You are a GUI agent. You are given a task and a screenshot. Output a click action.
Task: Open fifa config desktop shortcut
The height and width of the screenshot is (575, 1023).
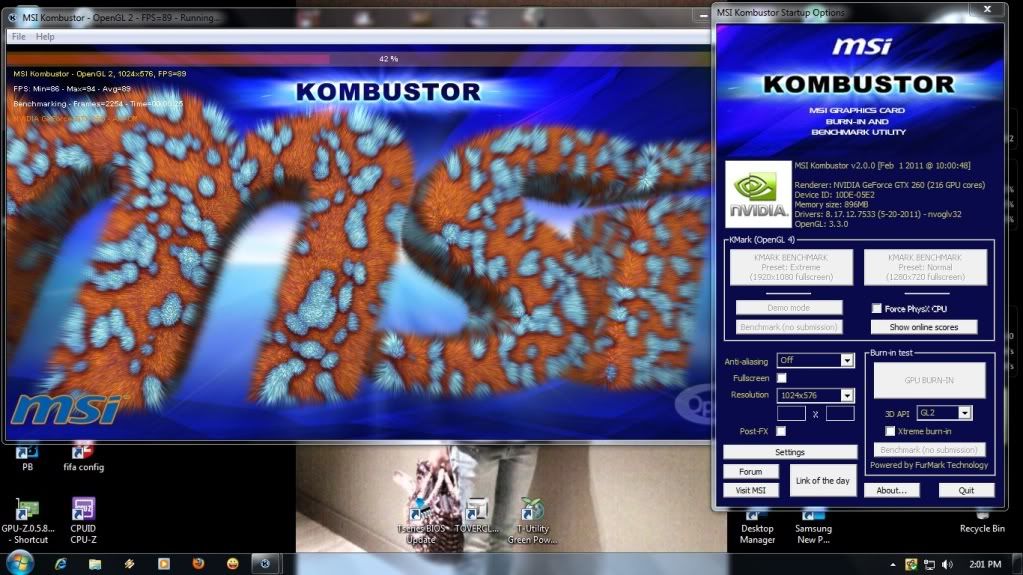[x=83, y=456]
